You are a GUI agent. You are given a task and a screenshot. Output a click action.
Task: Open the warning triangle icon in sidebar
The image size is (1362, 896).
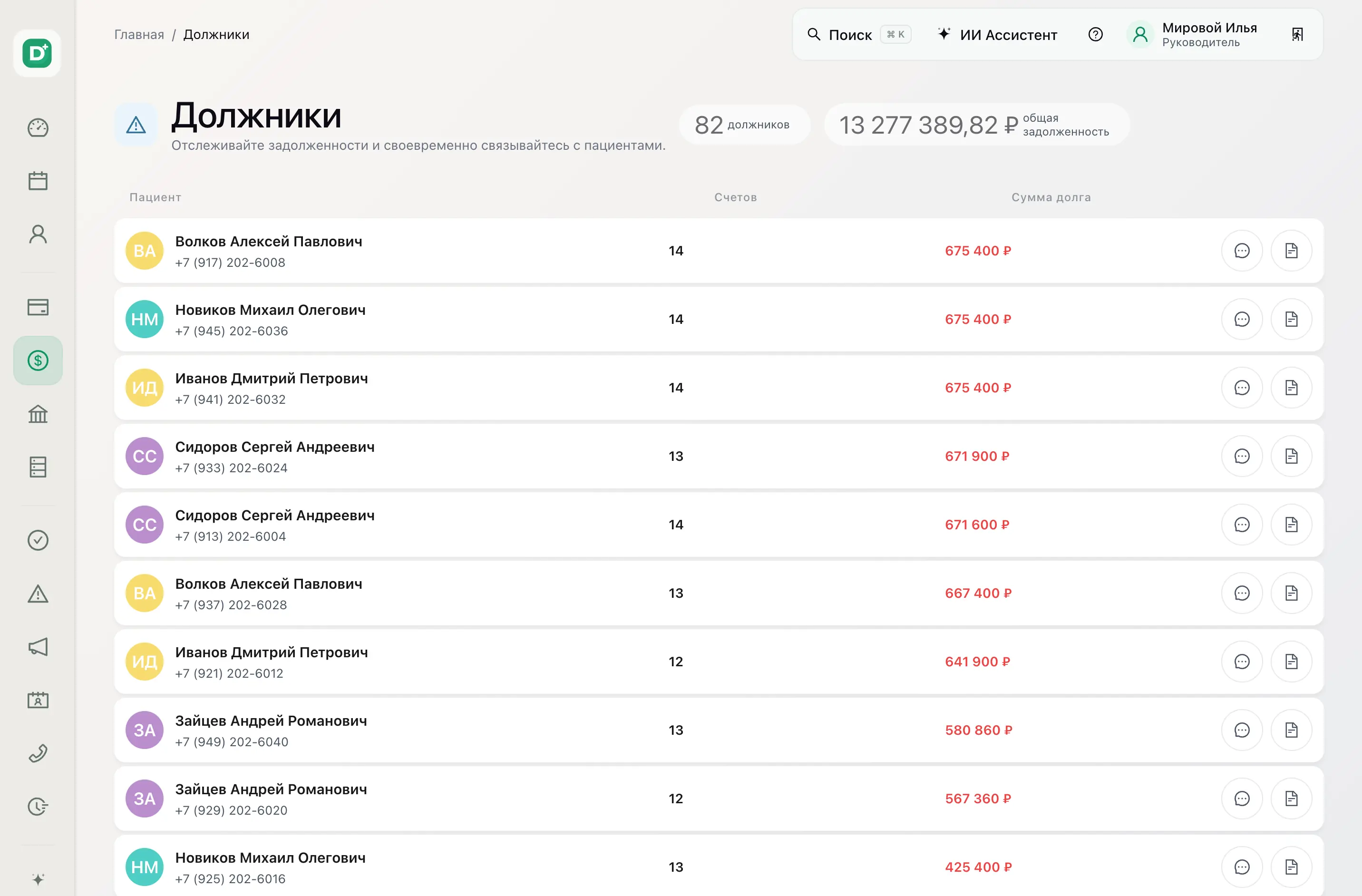[x=38, y=594]
